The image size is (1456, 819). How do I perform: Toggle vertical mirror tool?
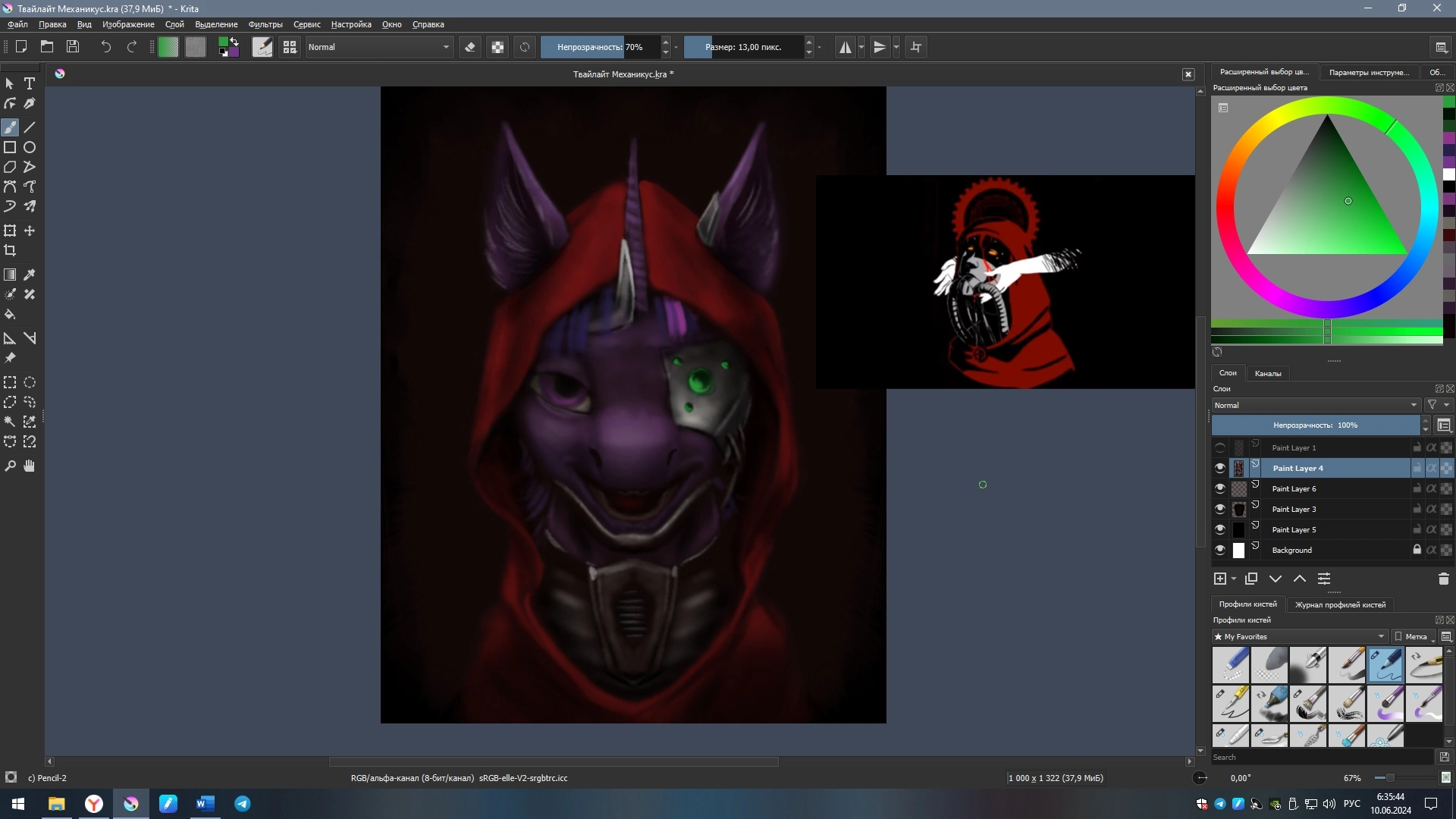pyautogui.click(x=880, y=47)
